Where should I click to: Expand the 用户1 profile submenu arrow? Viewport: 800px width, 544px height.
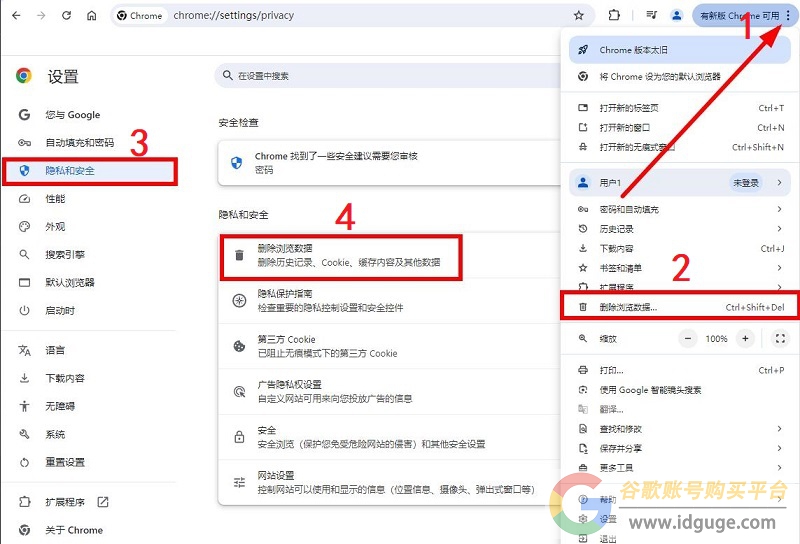coord(779,182)
